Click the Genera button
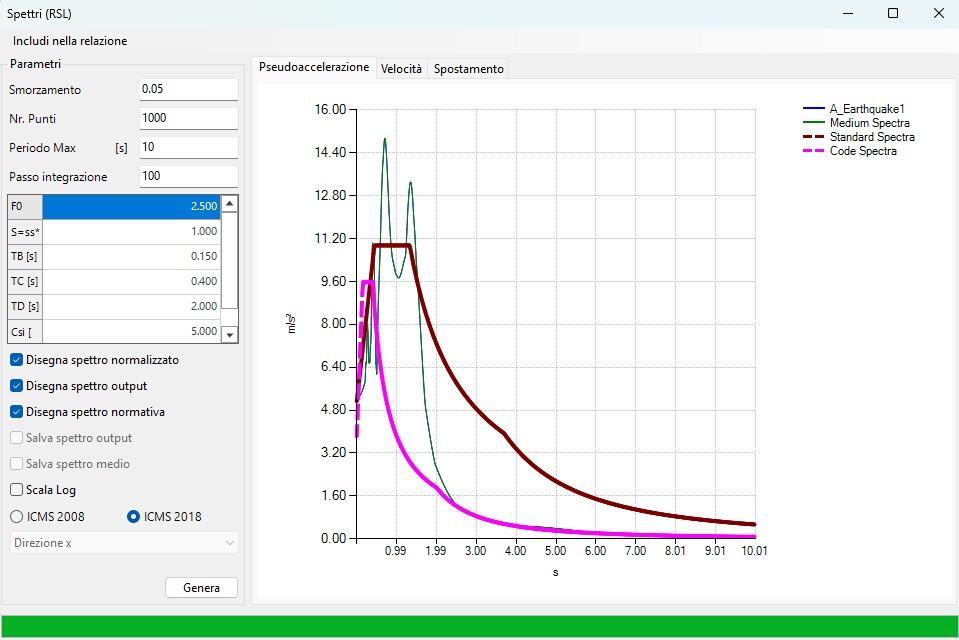The image size is (959, 640). 201,587
